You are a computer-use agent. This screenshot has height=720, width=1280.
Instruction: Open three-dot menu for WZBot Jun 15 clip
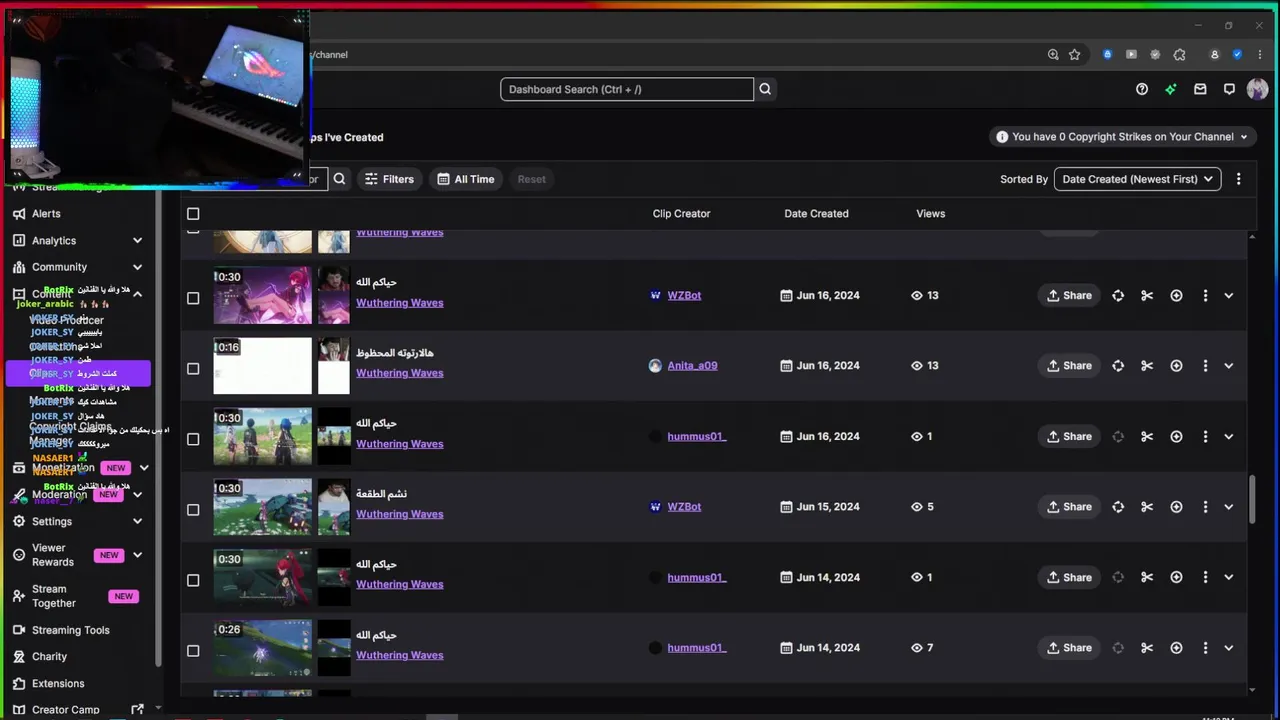(1205, 507)
